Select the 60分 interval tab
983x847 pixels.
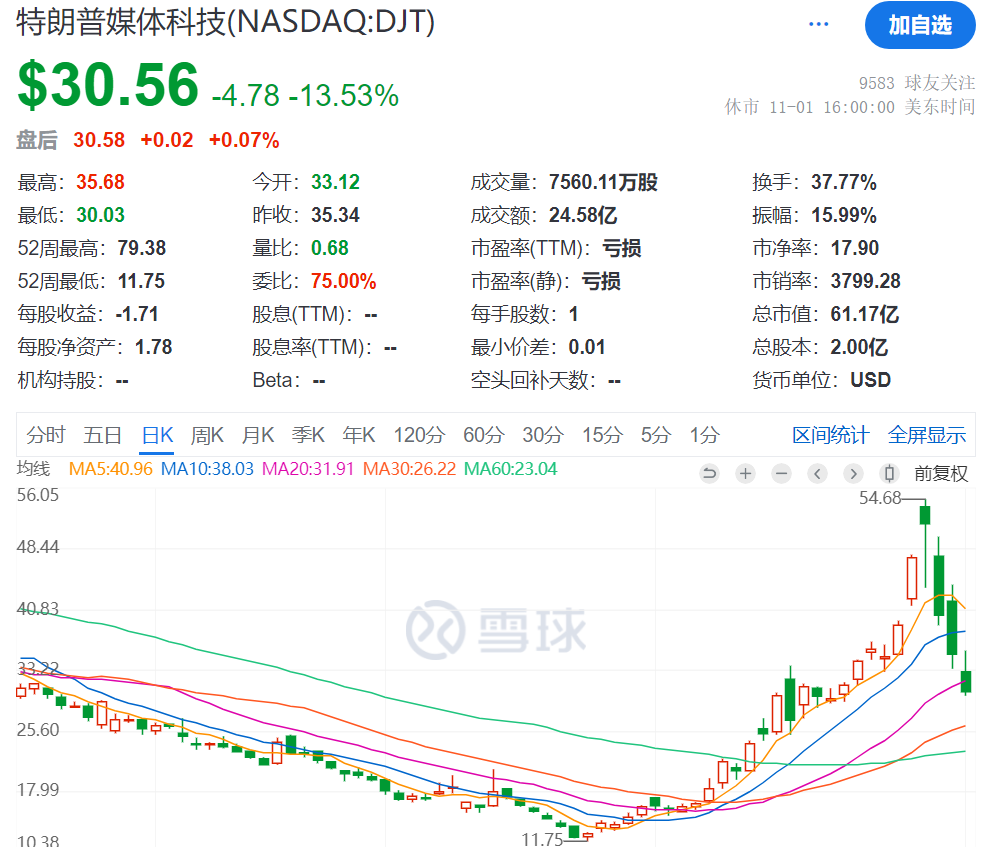[482, 435]
